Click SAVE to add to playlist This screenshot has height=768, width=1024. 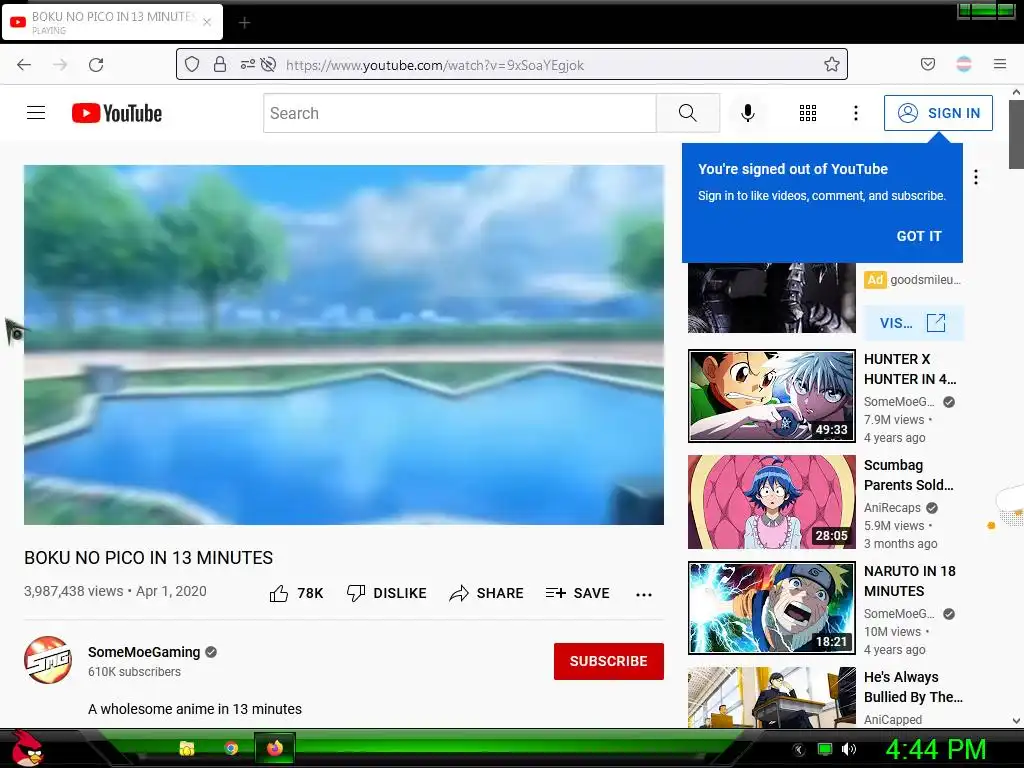coord(577,593)
